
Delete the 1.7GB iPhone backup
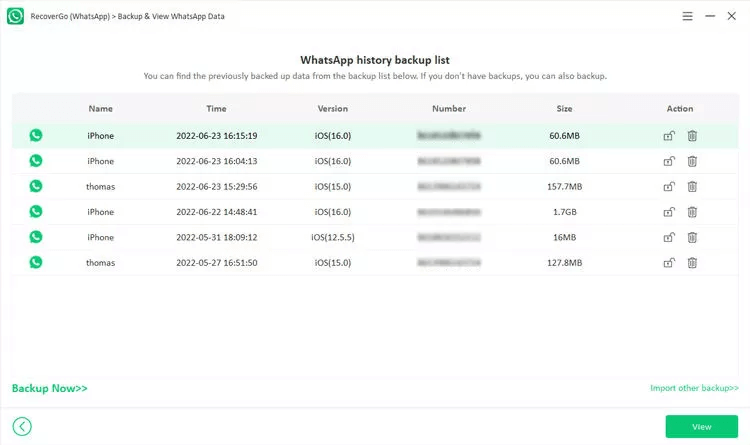click(x=692, y=212)
